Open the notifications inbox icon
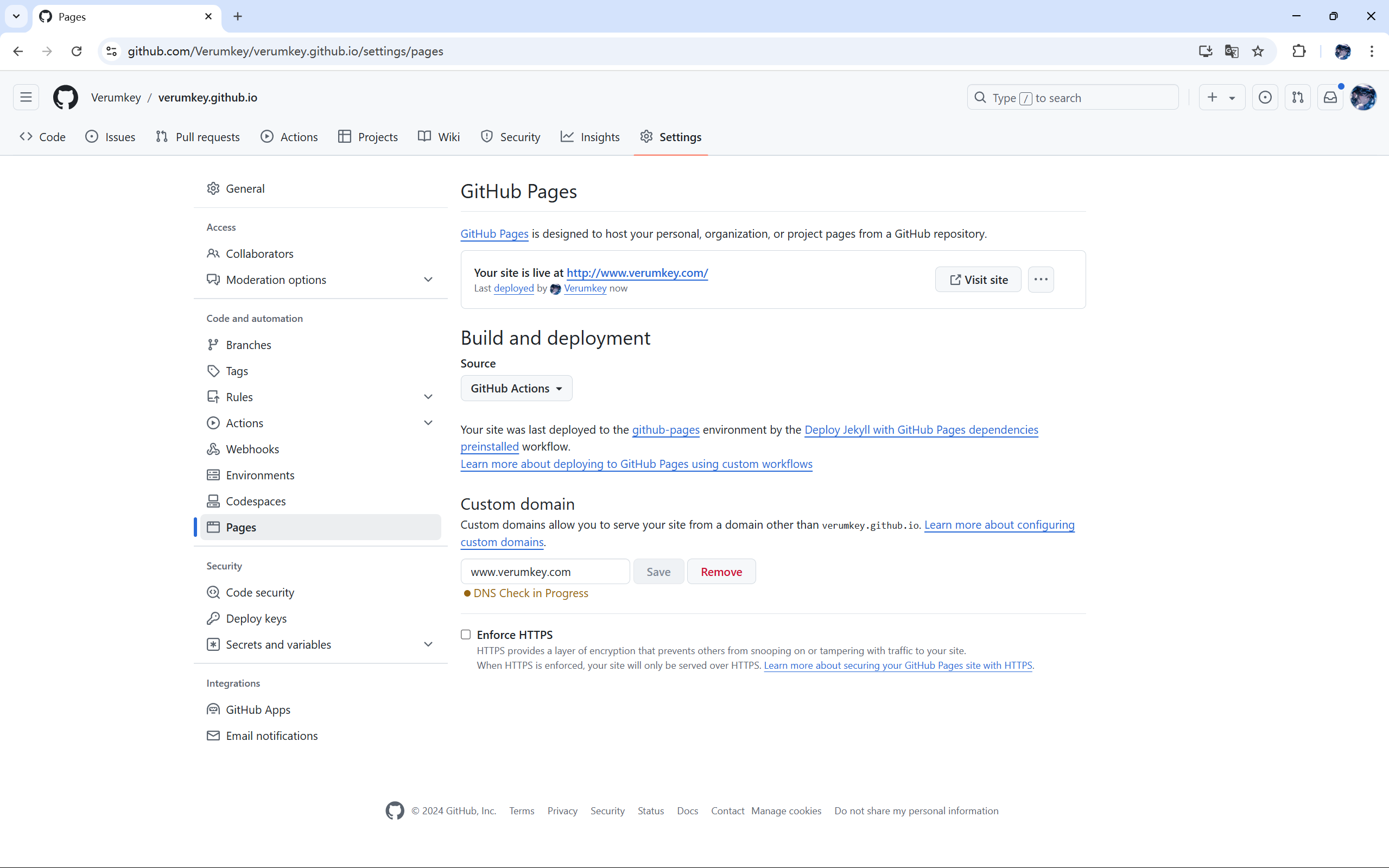1389x868 pixels. 1330,98
